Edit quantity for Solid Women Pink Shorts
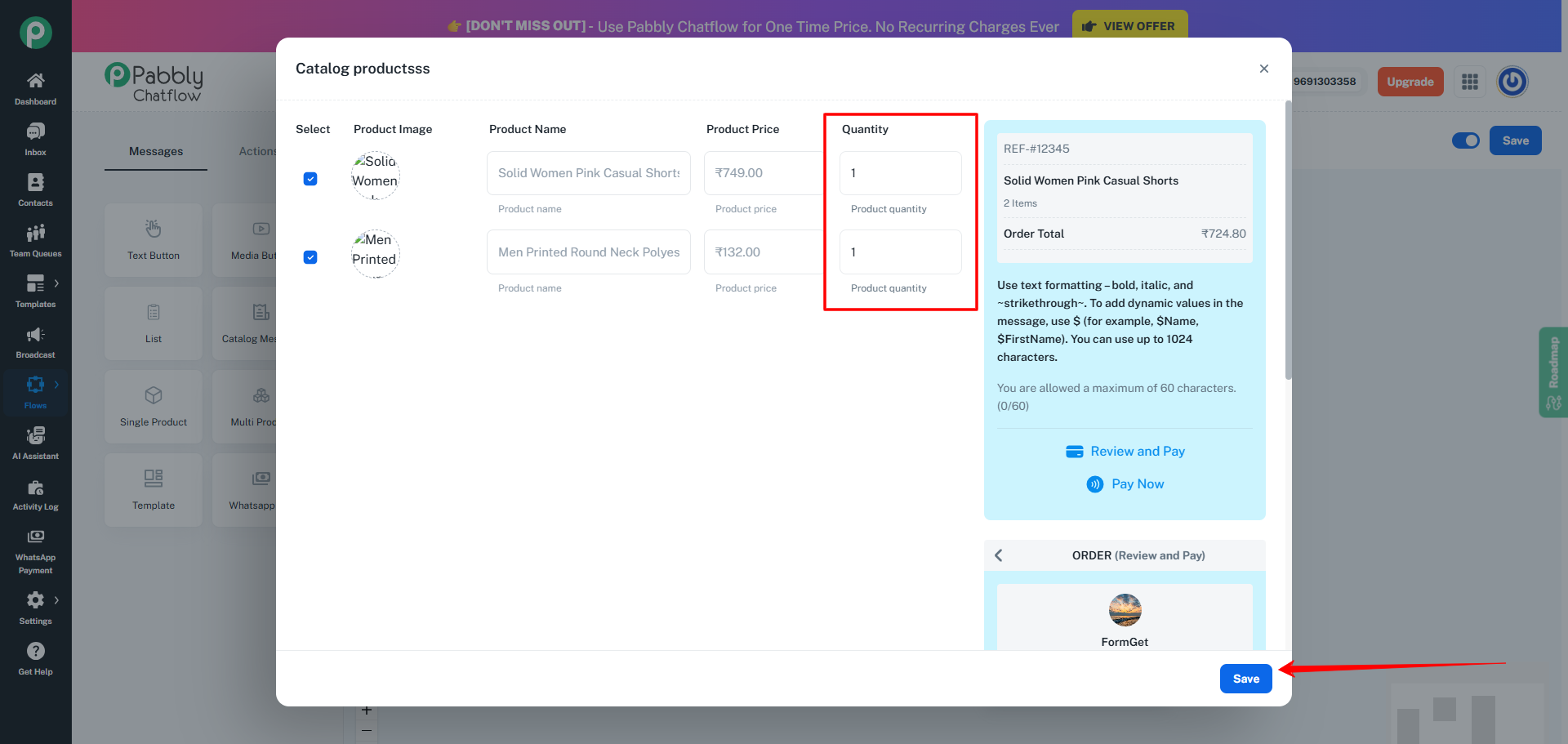1568x744 pixels. (901, 173)
